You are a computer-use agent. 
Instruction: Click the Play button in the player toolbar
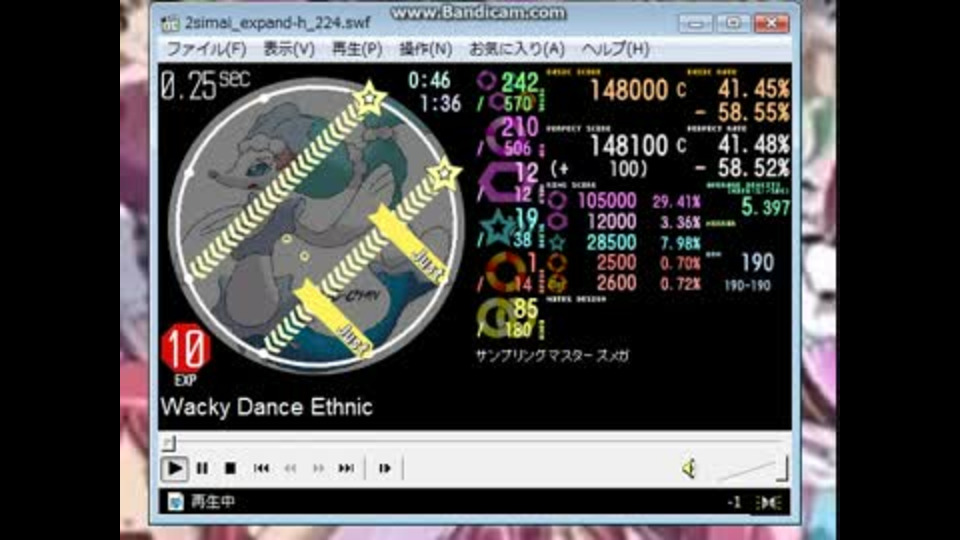[x=174, y=468]
